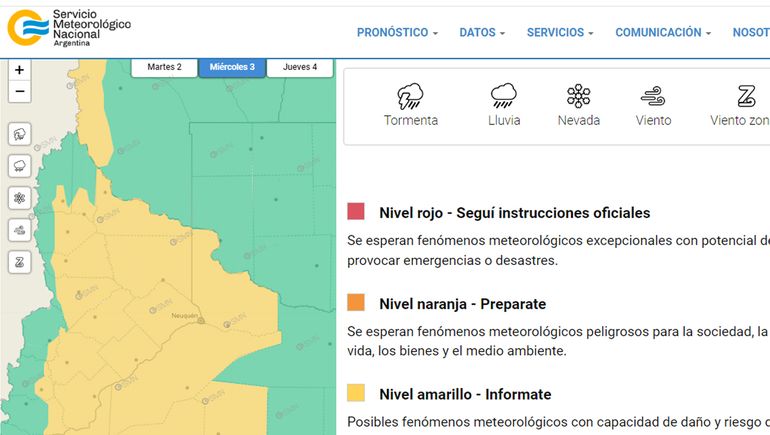Zoom in on the alert map
The height and width of the screenshot is (435, 770).
pos(19,70)
